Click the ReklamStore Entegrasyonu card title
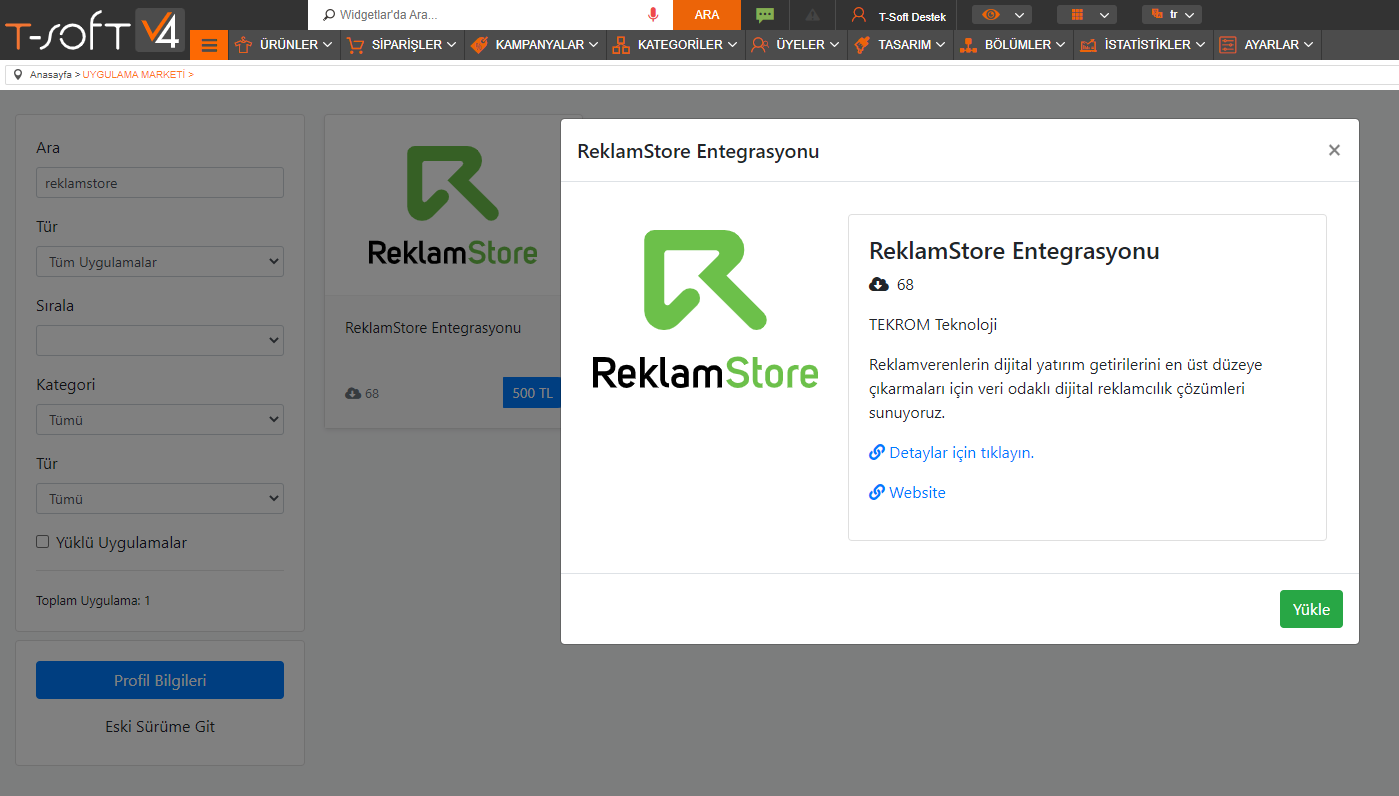Viewport: 1399px width, 796px height. click(433, 328)
